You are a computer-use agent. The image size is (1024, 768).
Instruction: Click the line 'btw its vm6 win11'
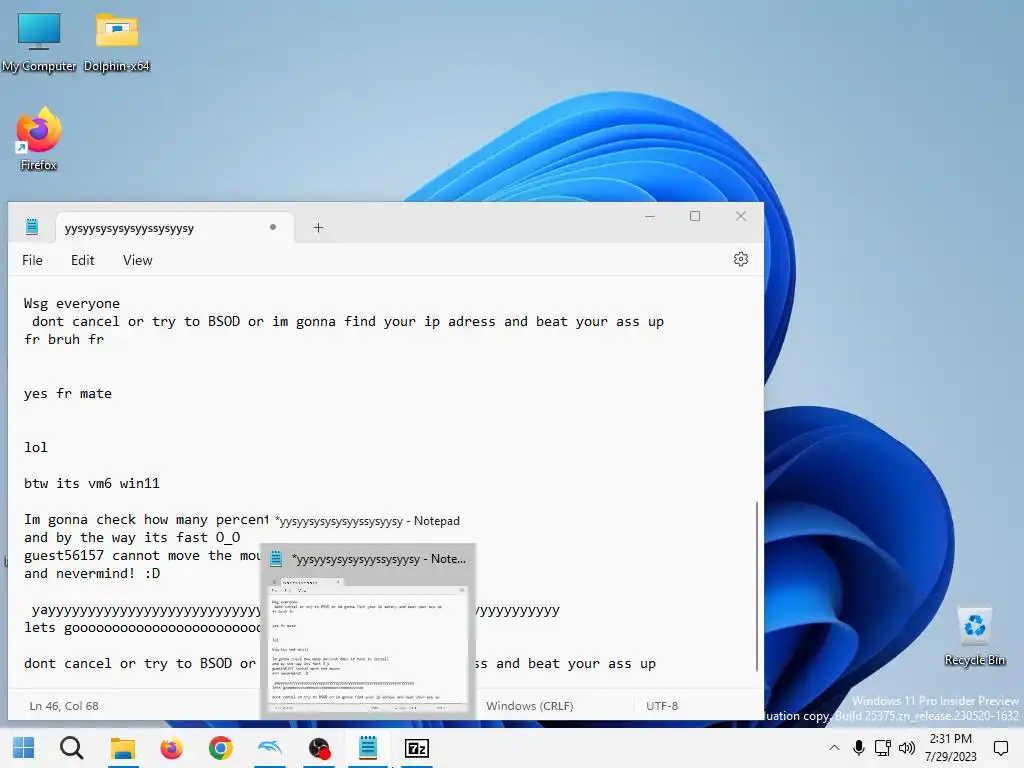click(92, 483)
